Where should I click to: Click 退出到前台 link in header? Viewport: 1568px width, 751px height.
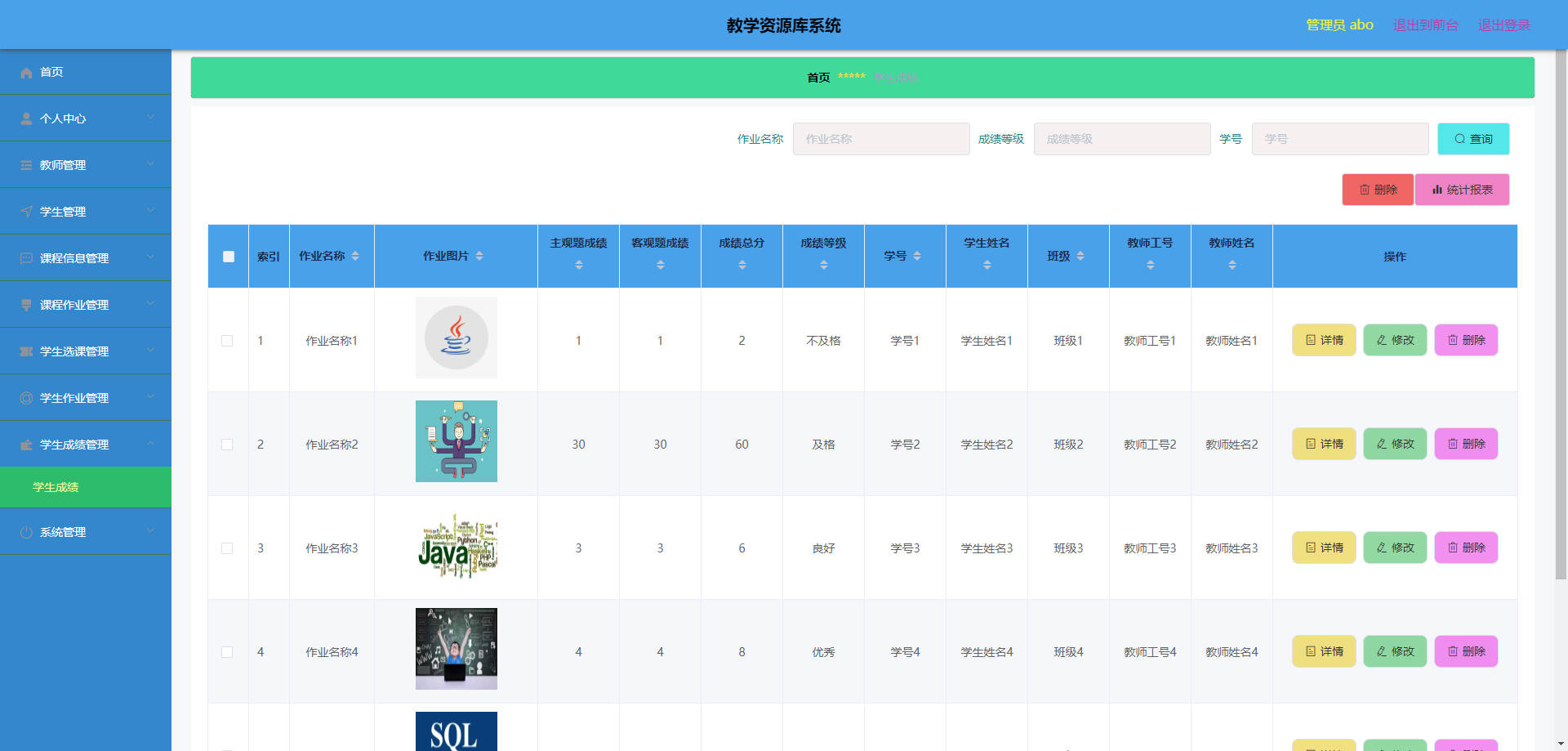[1425, 25]
